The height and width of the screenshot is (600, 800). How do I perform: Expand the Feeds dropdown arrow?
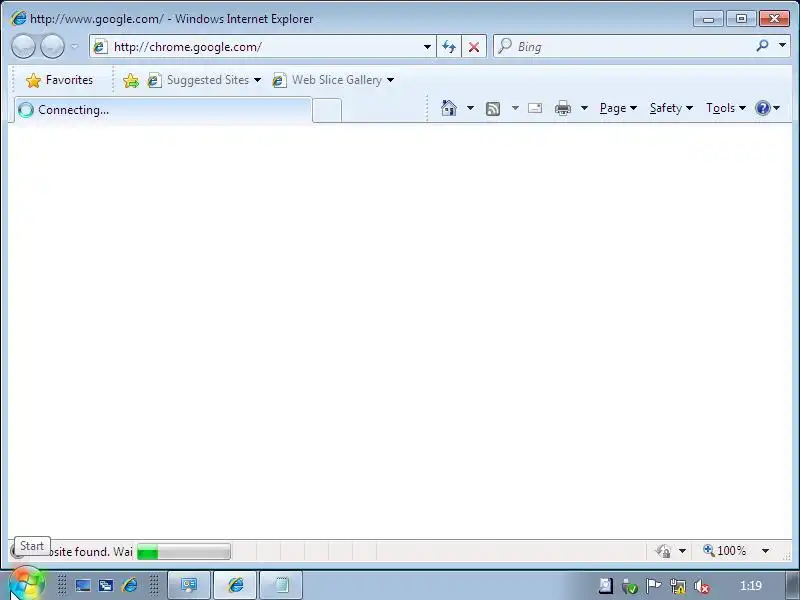(x=515, y=108)
